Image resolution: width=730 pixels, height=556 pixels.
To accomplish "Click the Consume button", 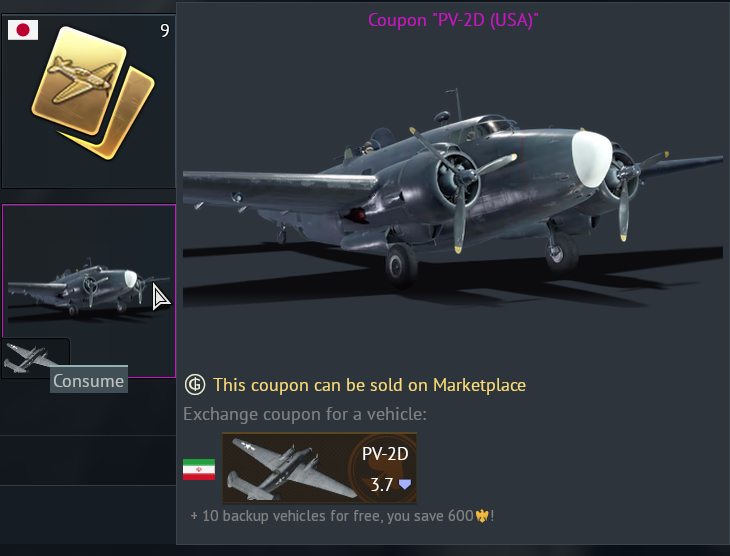I will click(88, 381).
